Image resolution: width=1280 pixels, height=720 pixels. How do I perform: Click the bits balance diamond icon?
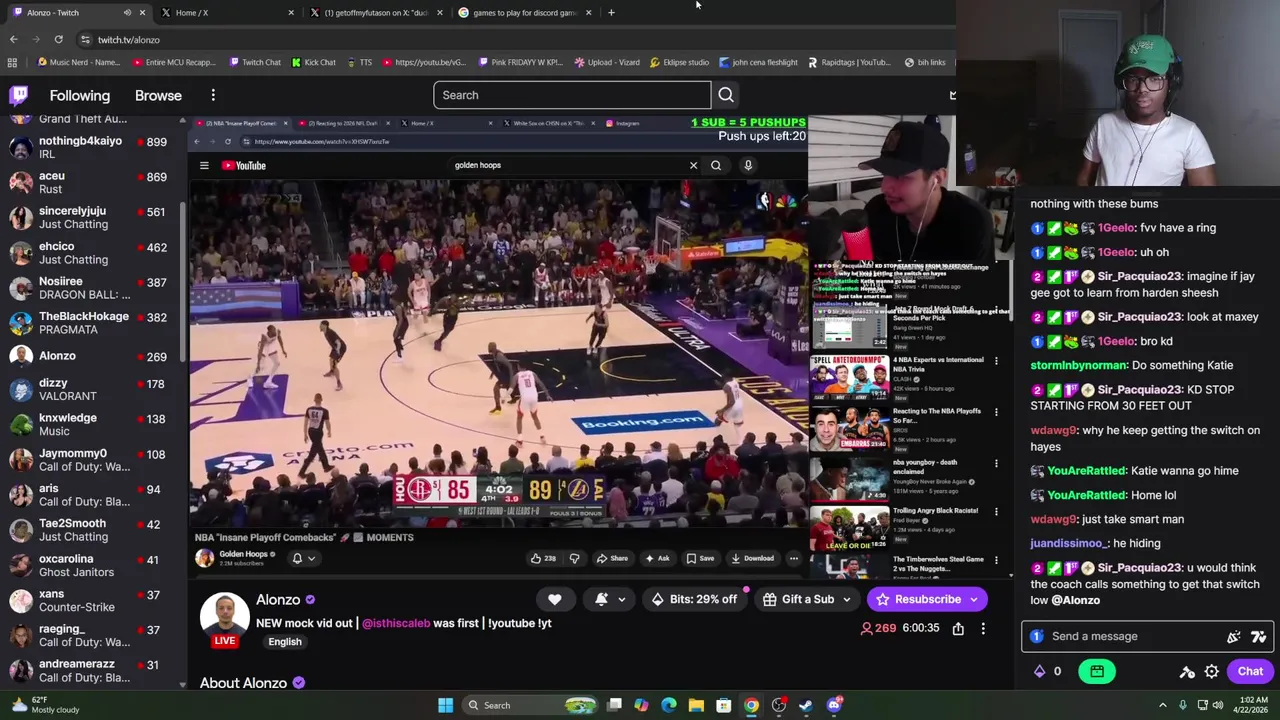[1039, 671]
